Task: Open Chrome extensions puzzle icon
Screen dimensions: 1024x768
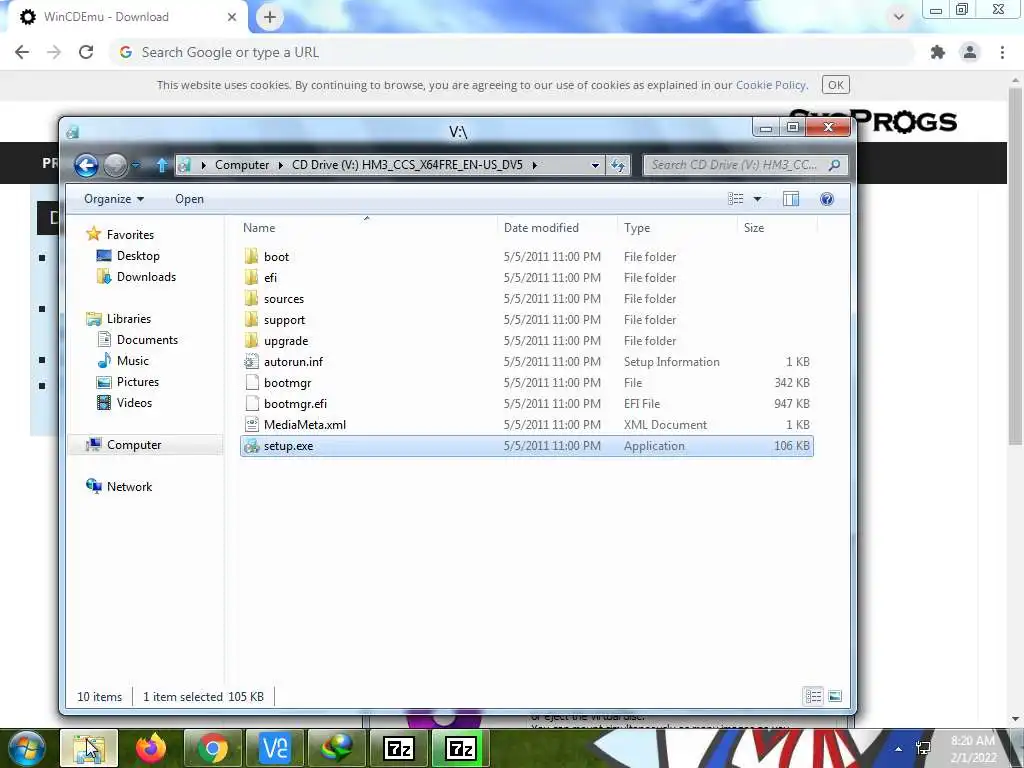Action: tap(938, 52)
